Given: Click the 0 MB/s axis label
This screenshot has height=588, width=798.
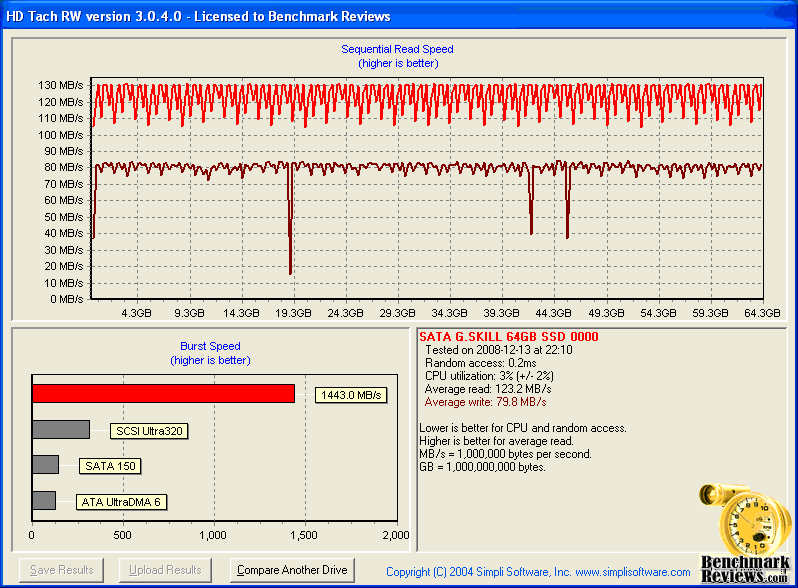Looking at the screenshot, I should (67, 299).
